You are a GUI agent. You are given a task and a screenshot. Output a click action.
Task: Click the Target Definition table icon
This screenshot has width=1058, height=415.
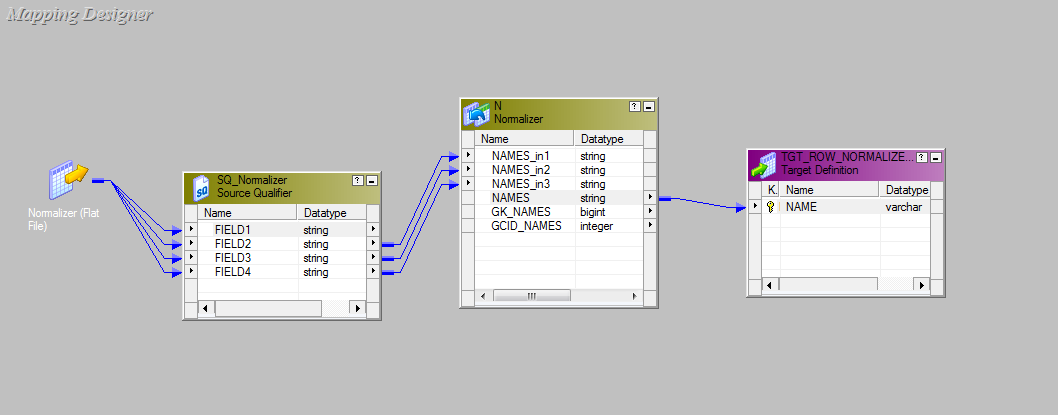point(764,164)
